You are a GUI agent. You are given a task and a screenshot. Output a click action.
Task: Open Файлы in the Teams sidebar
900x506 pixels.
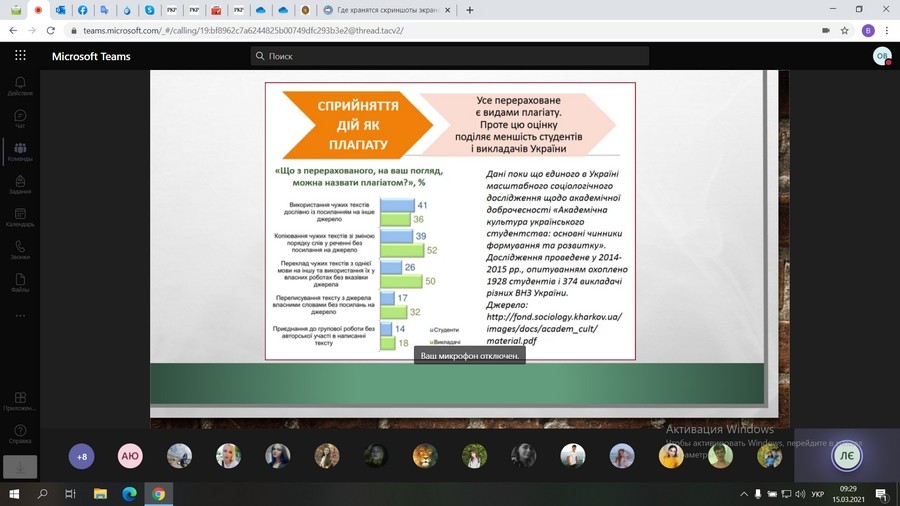pos(20,283)
